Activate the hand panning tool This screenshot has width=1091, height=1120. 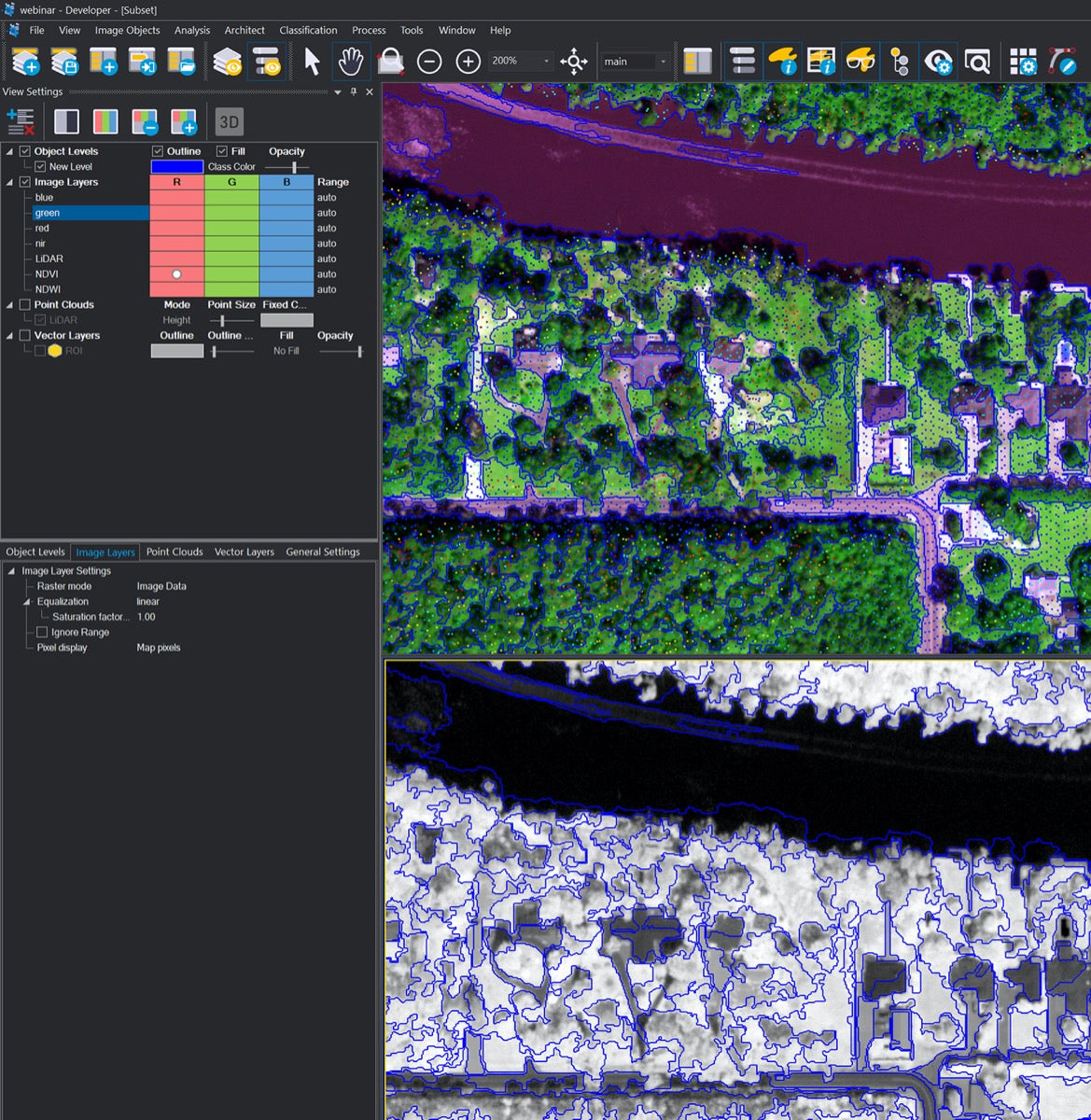pyautogui.click(x=350, y=62)
